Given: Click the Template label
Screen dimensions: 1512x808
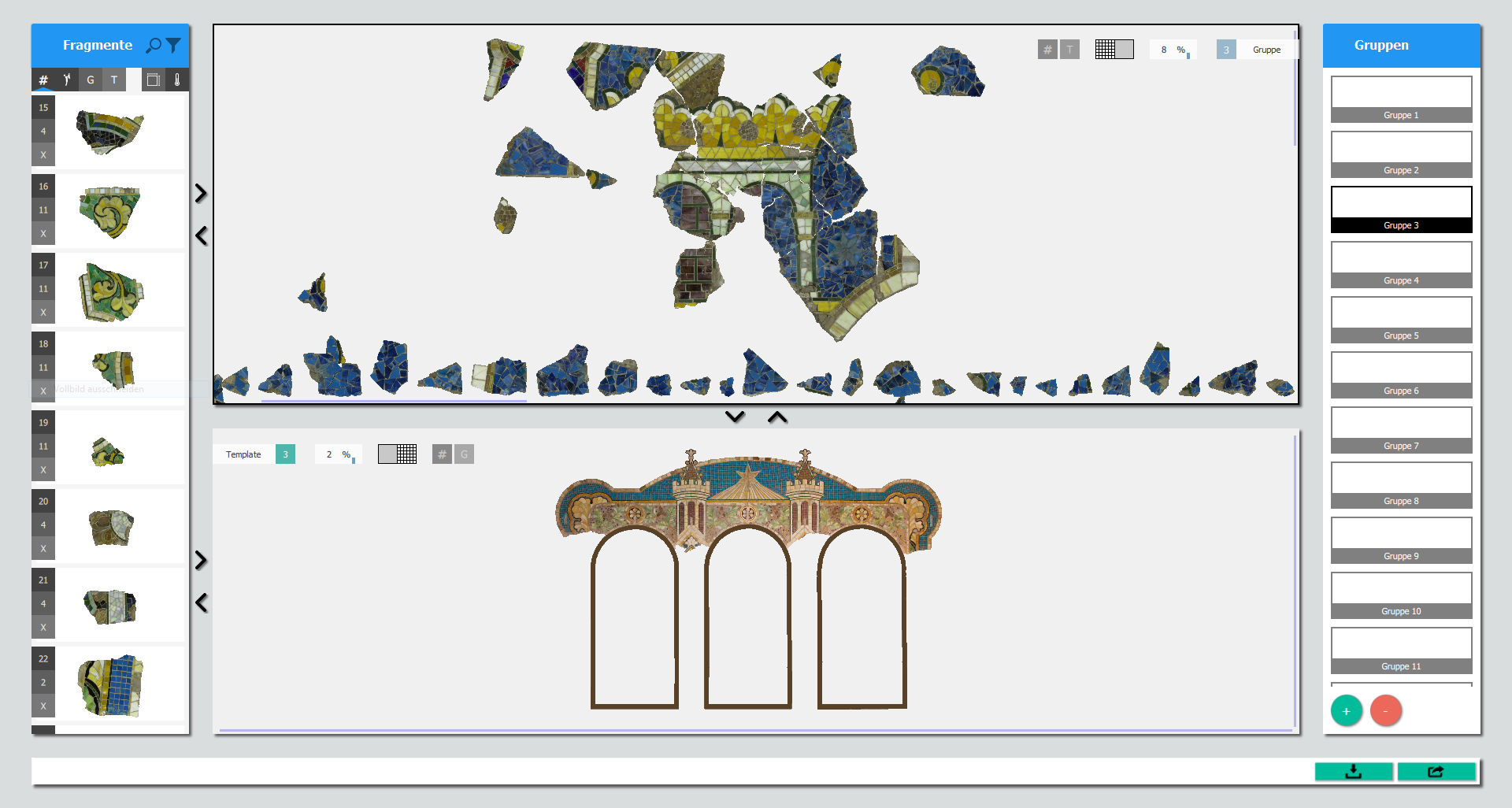Looking at the screenshot, I should pos(243,454).
